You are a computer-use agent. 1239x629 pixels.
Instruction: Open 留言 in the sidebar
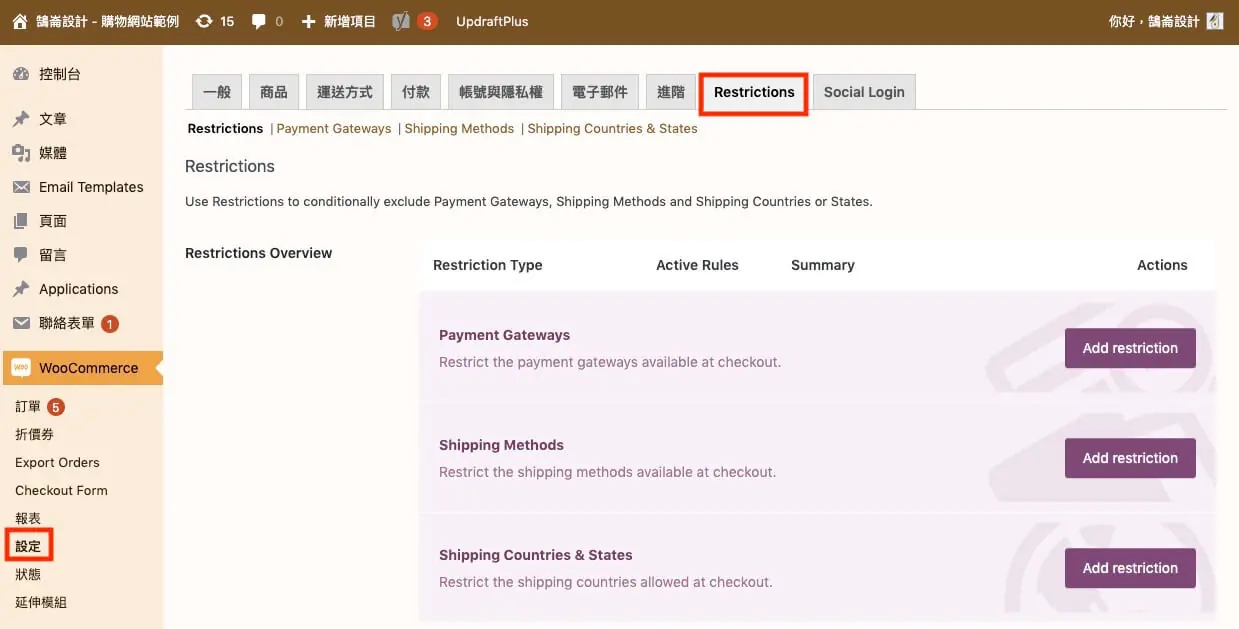click(53, 255)
